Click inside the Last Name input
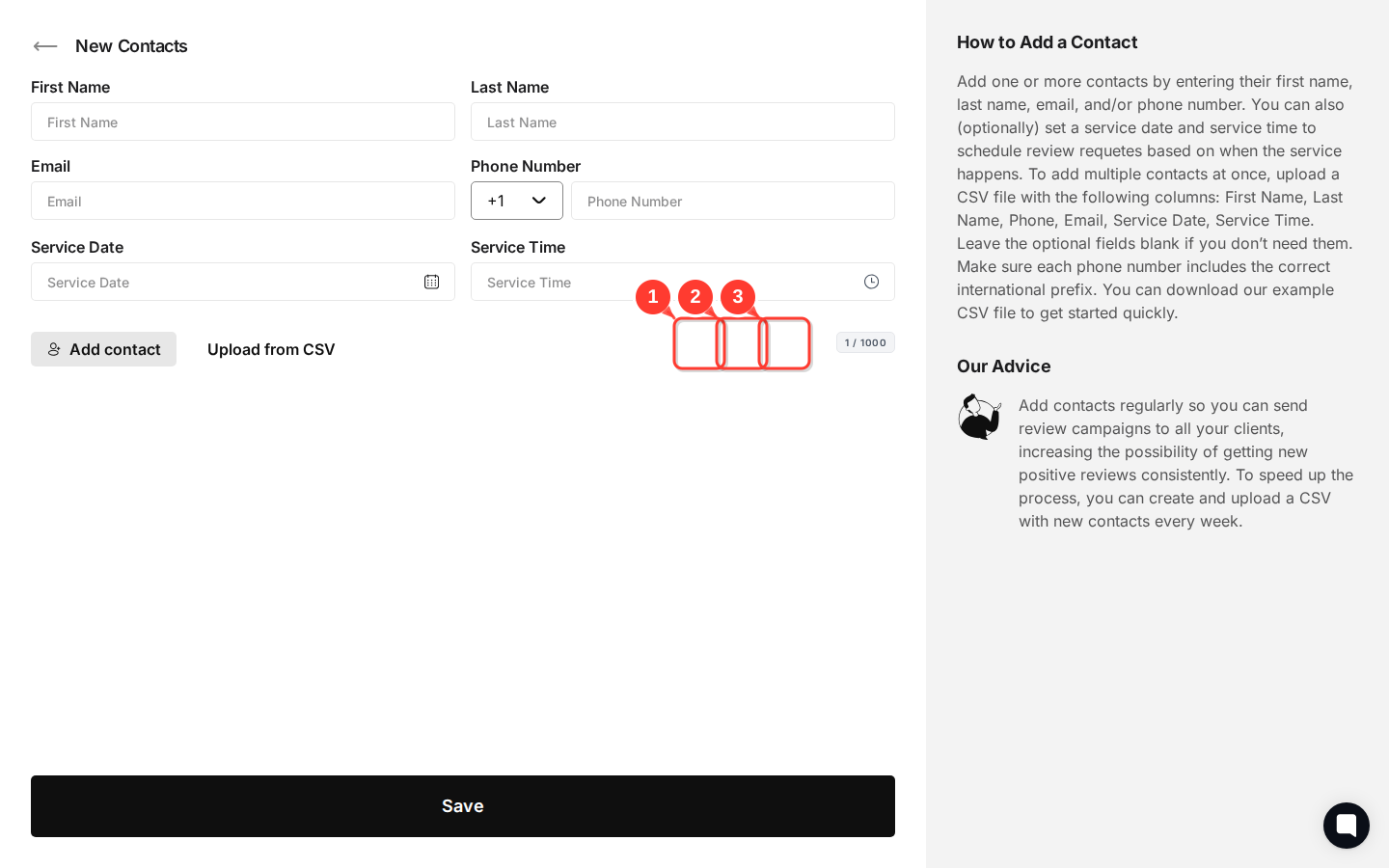 pyautogui.click(x=683, y=122)
